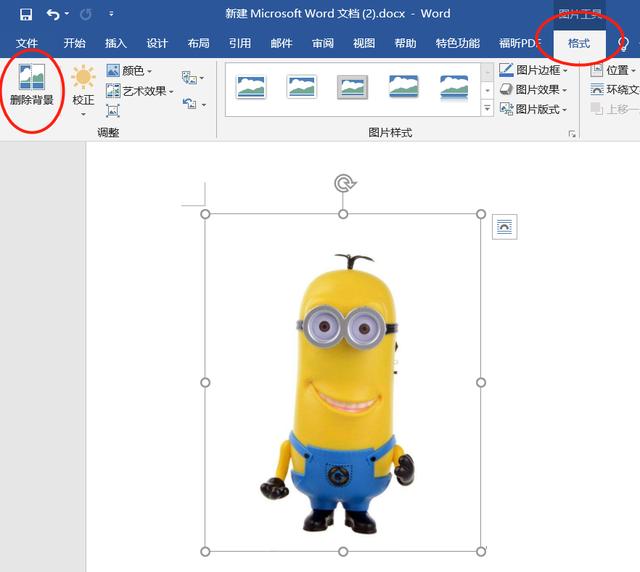Switch to the Insert (插入) tab
This screenshot has width=640, height=572.
pos(116,44)
